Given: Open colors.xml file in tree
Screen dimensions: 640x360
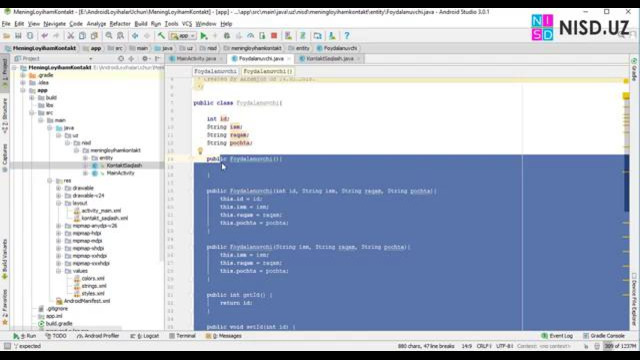Looking at the screenshot, I should [93, 278].
